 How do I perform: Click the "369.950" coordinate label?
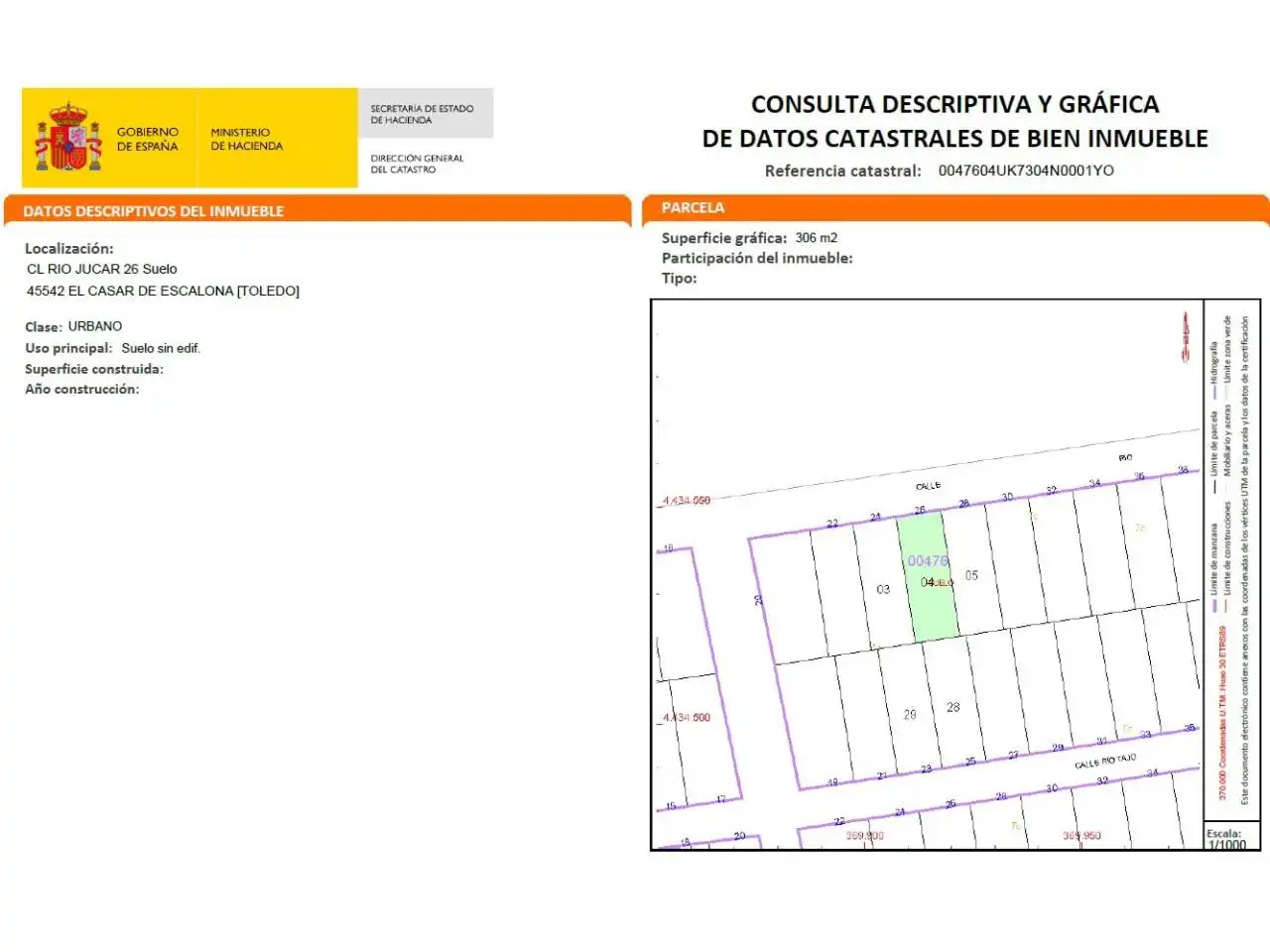[1081, 836]
